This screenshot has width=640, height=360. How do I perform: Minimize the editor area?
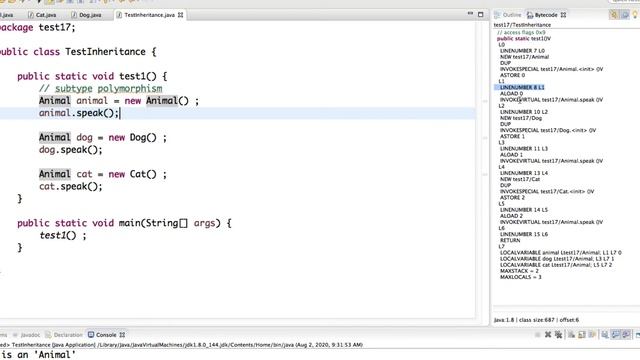470,14
